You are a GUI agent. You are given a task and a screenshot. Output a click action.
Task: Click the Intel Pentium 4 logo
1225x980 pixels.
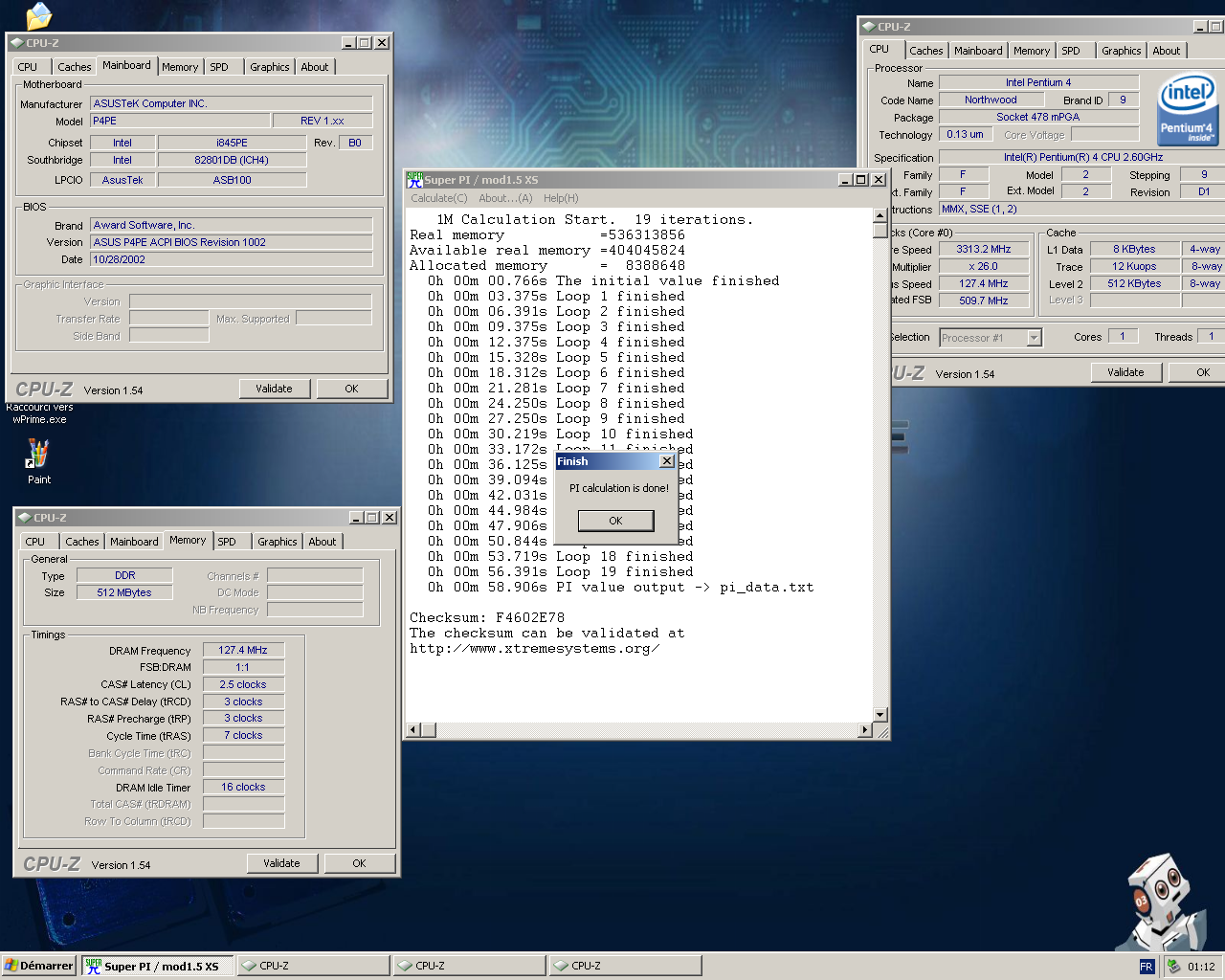[x=1188, y=110]
